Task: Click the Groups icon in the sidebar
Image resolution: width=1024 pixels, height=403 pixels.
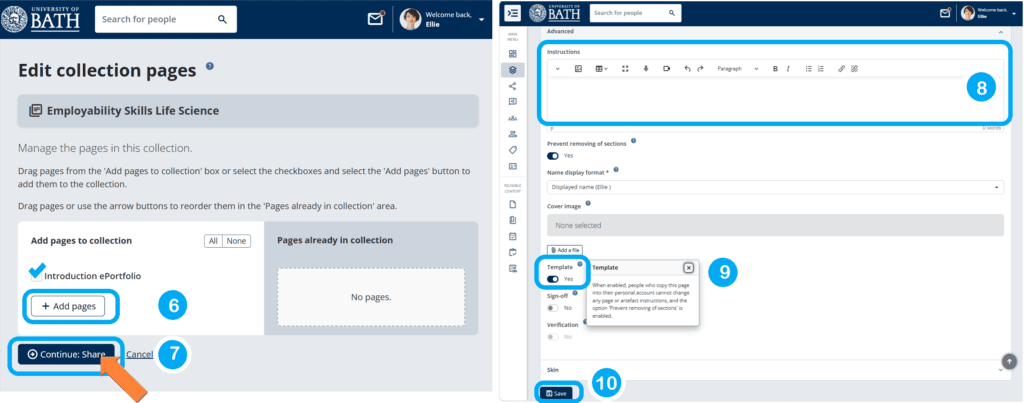Action: coord(513,118)
